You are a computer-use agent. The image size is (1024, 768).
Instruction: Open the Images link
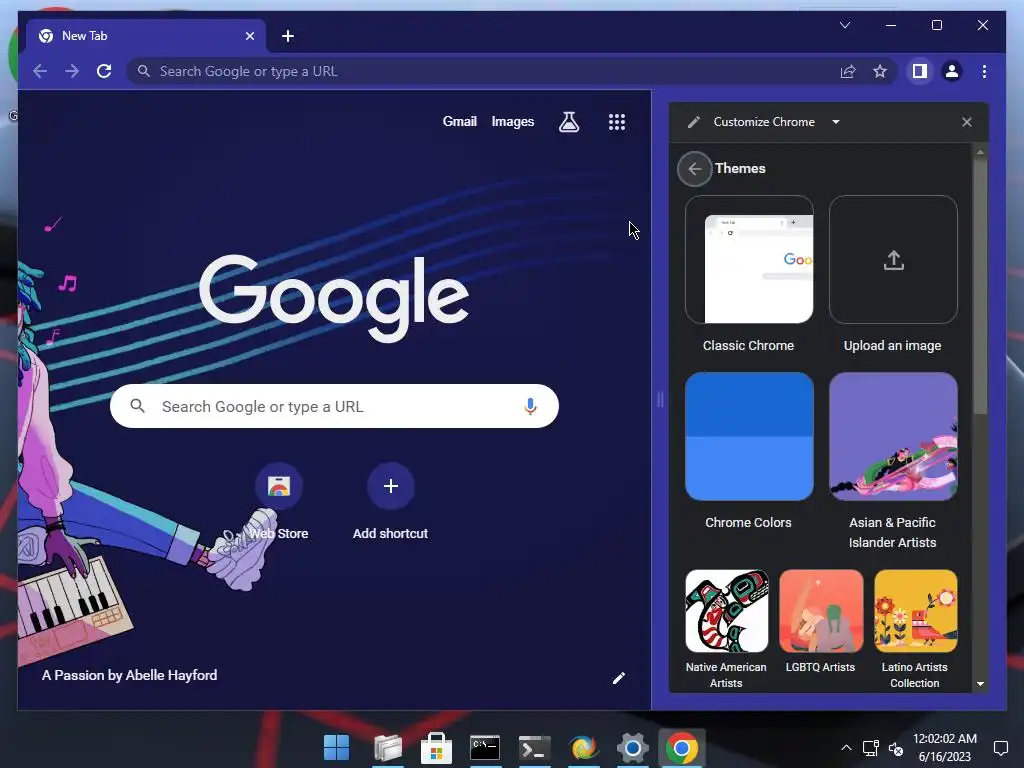(x=513, y=121)
